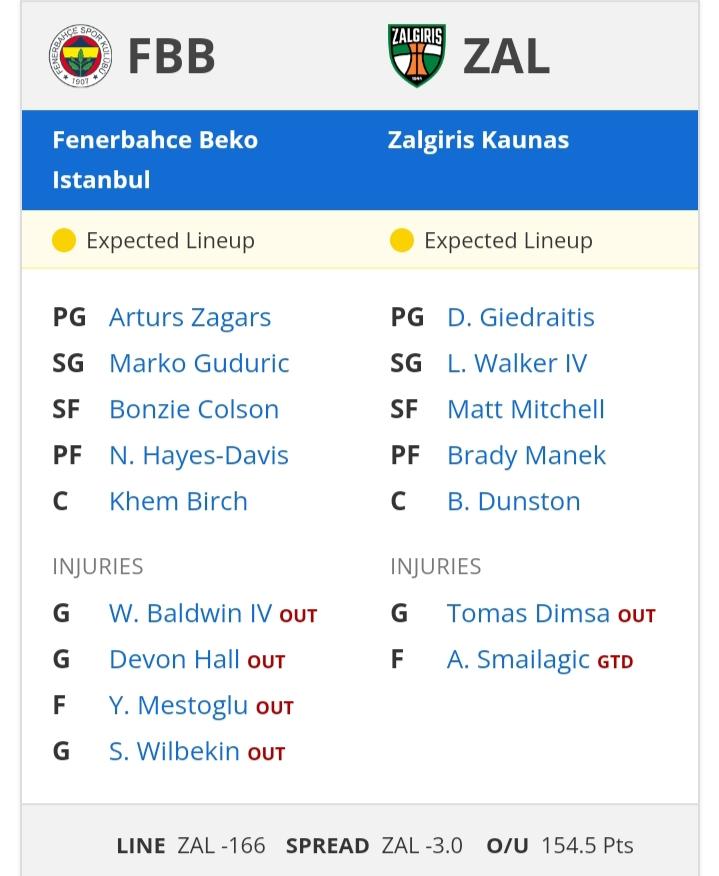This screenshot has height=876, width=719.
Task: Select Bonzie Colson in lineup
Action: tap(194, 410)
